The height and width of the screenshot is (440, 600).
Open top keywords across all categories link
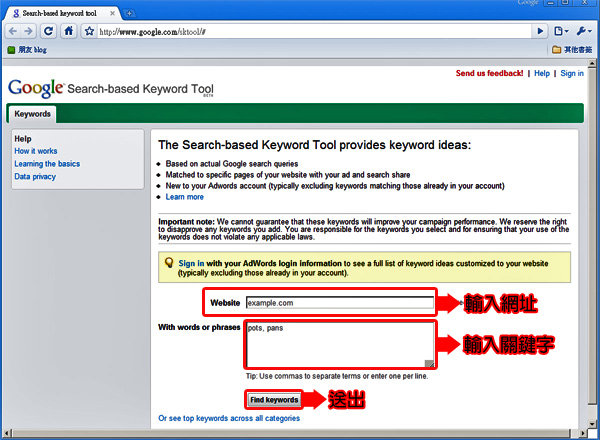point(229,418)
